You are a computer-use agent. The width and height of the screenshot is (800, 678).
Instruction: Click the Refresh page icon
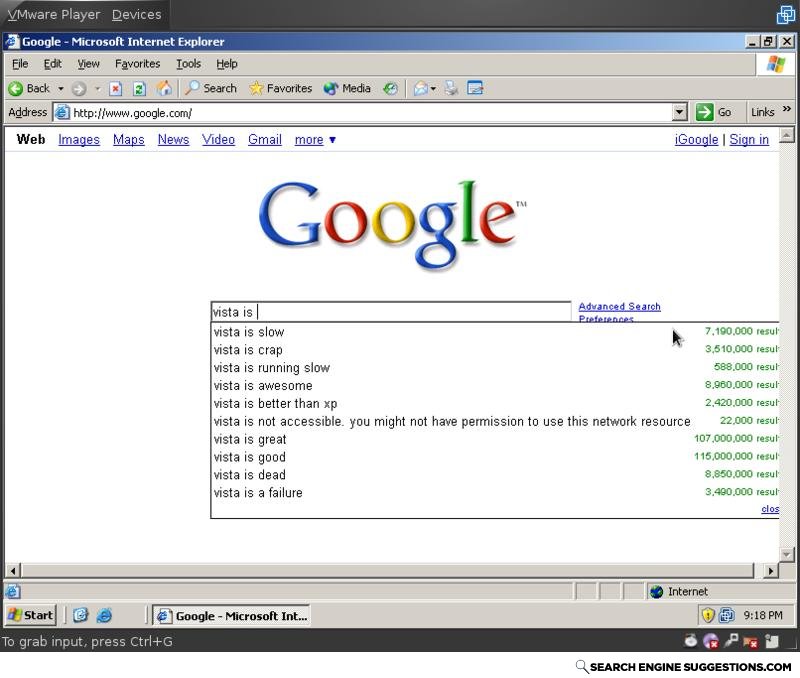click(139, 89)
